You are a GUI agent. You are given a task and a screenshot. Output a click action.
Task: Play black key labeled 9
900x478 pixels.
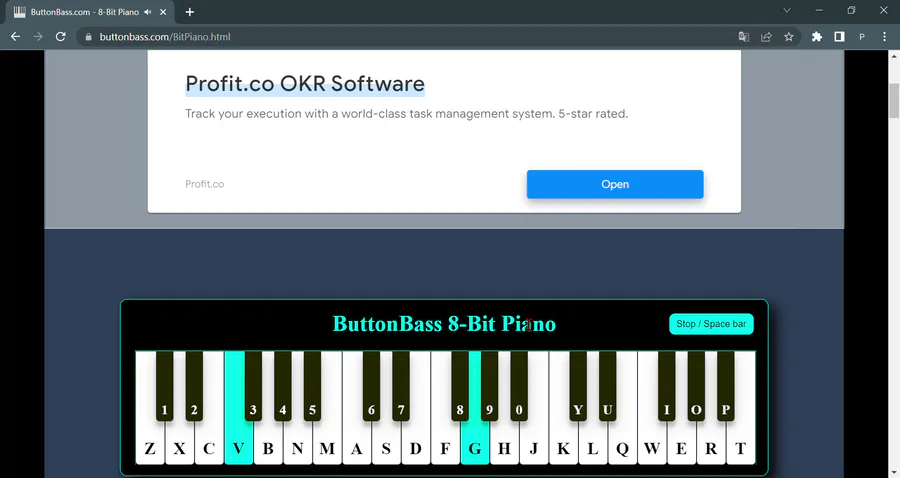(x=490, y=386)
